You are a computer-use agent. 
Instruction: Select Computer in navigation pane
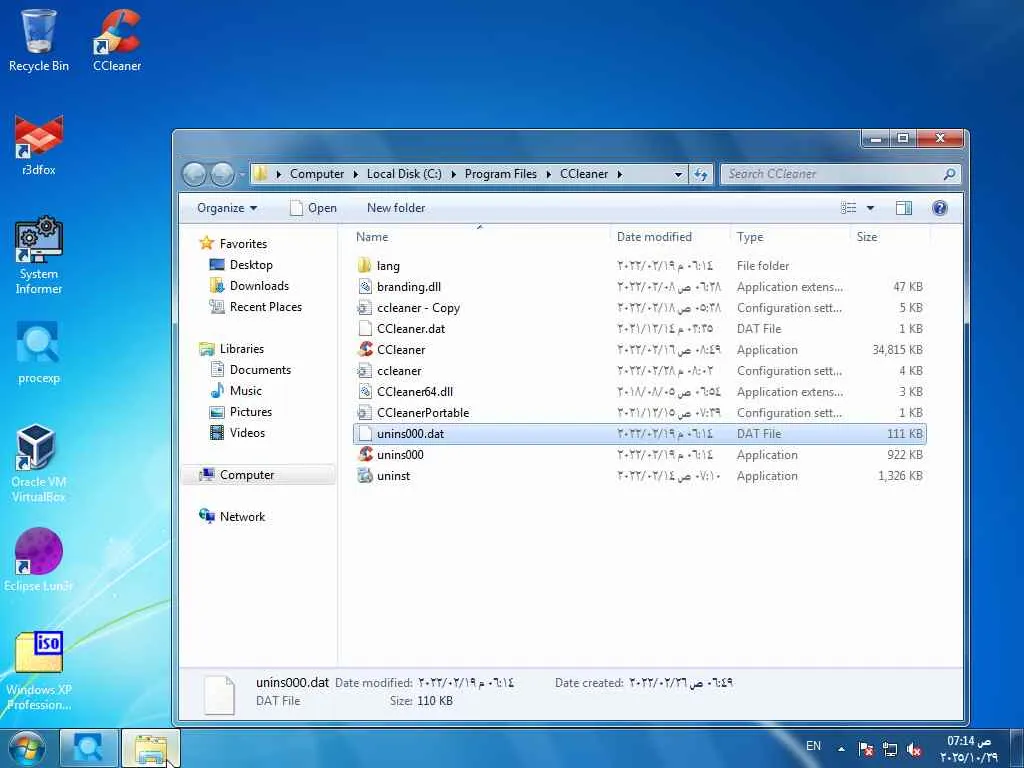tap(259, 475)
